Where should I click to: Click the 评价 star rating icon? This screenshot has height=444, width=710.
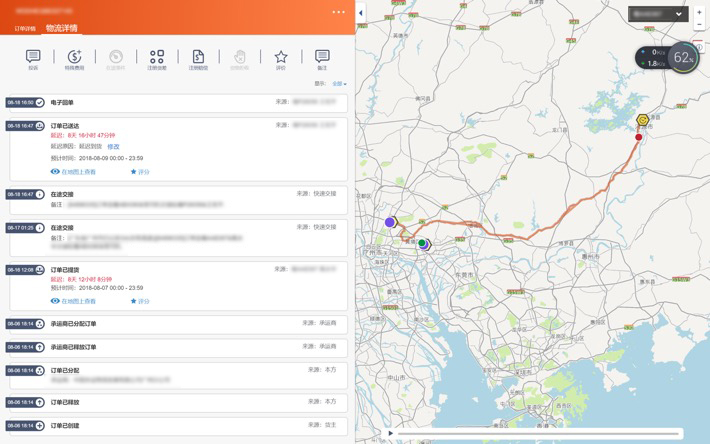[x=281, y=58]
